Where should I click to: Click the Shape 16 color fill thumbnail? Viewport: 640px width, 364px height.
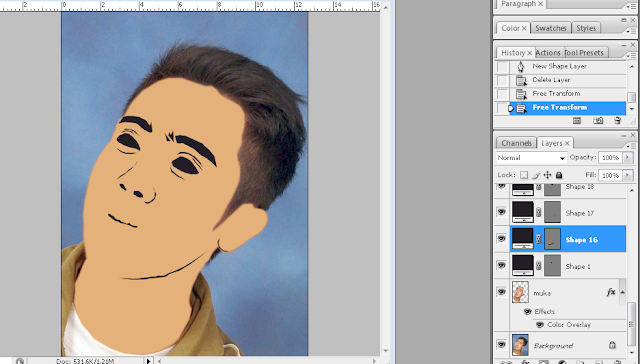[x=523, y=239]
